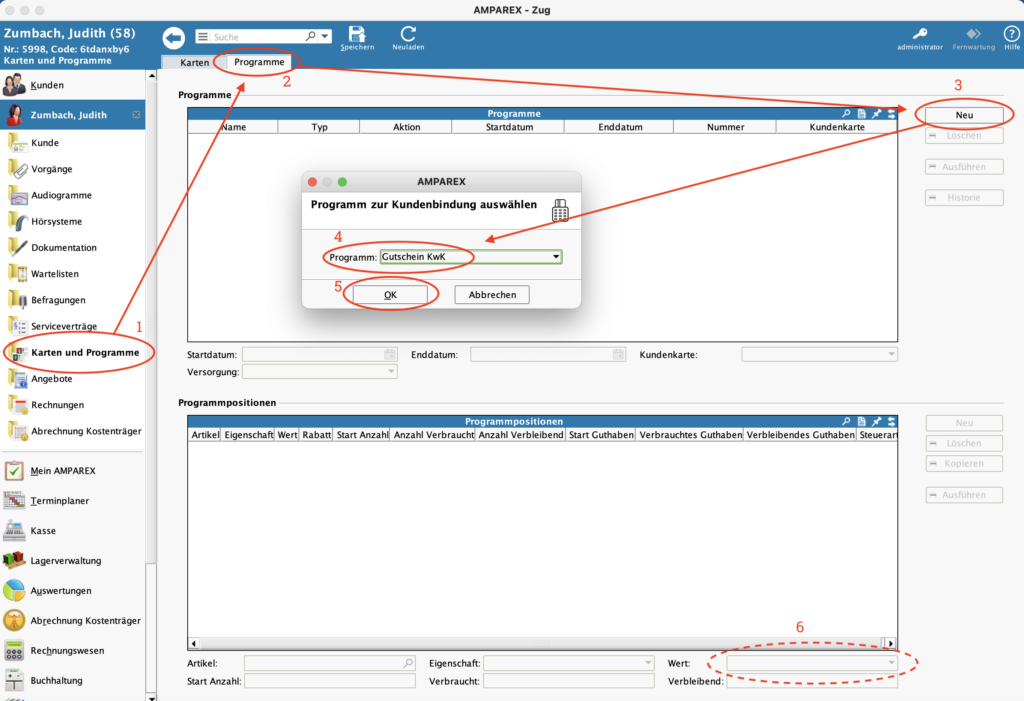Open the Wert dropdown at bottom
Screen dimensions: 1024x701
(x=891, y=662)
